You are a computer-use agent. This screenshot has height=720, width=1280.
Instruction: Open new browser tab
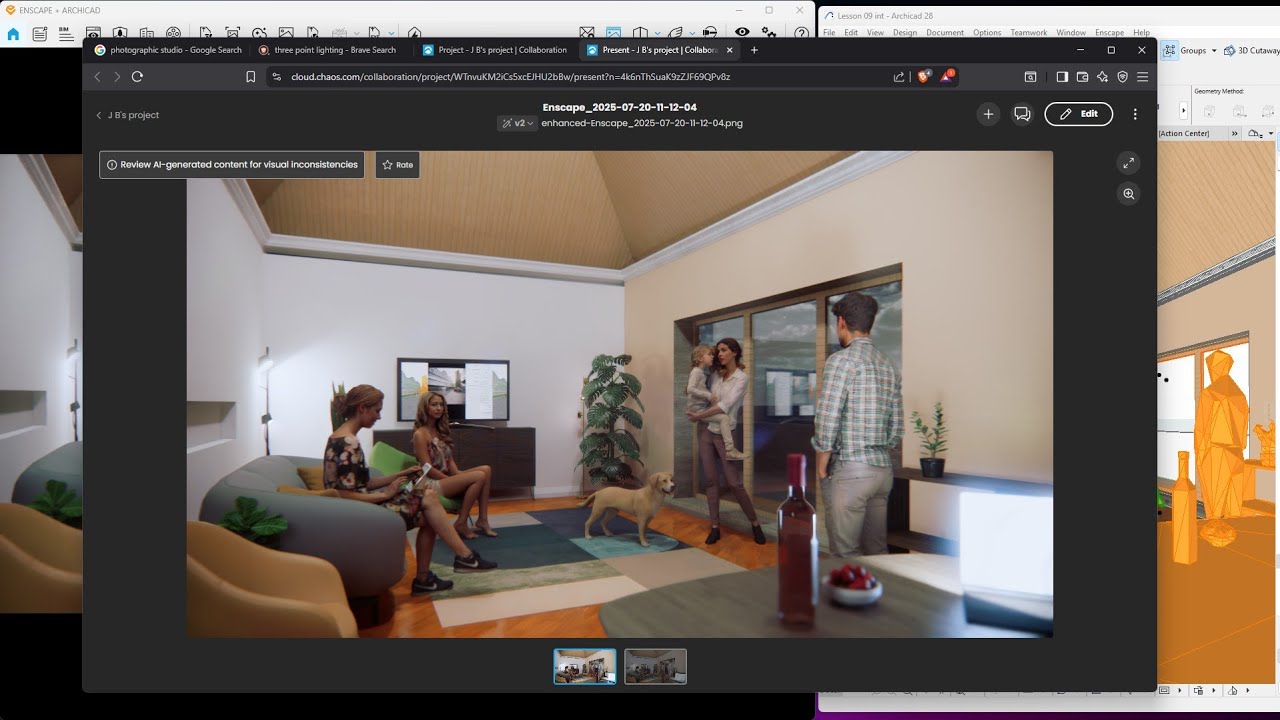[754, 50]
